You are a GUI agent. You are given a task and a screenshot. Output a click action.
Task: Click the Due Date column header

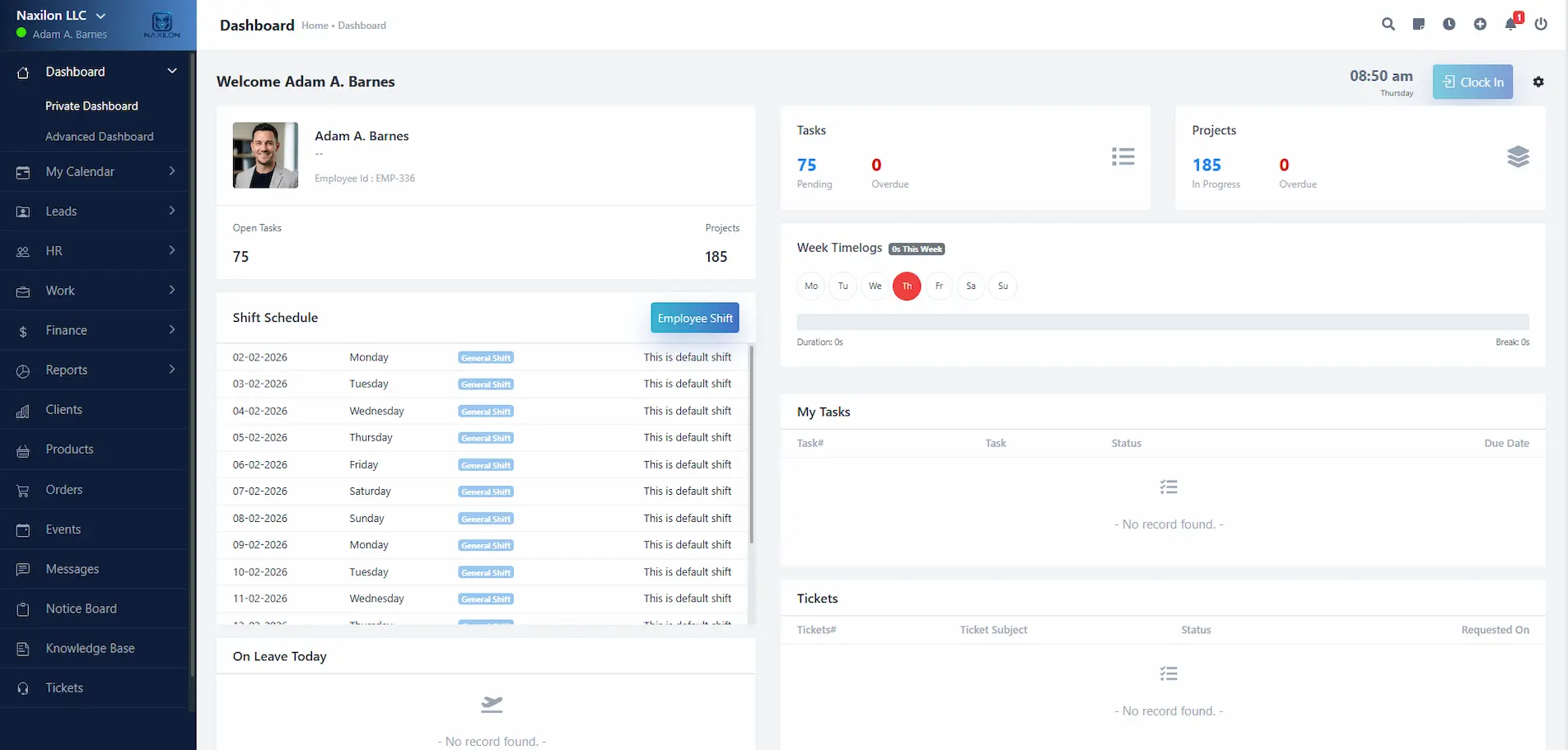[x=1506, y=444]
